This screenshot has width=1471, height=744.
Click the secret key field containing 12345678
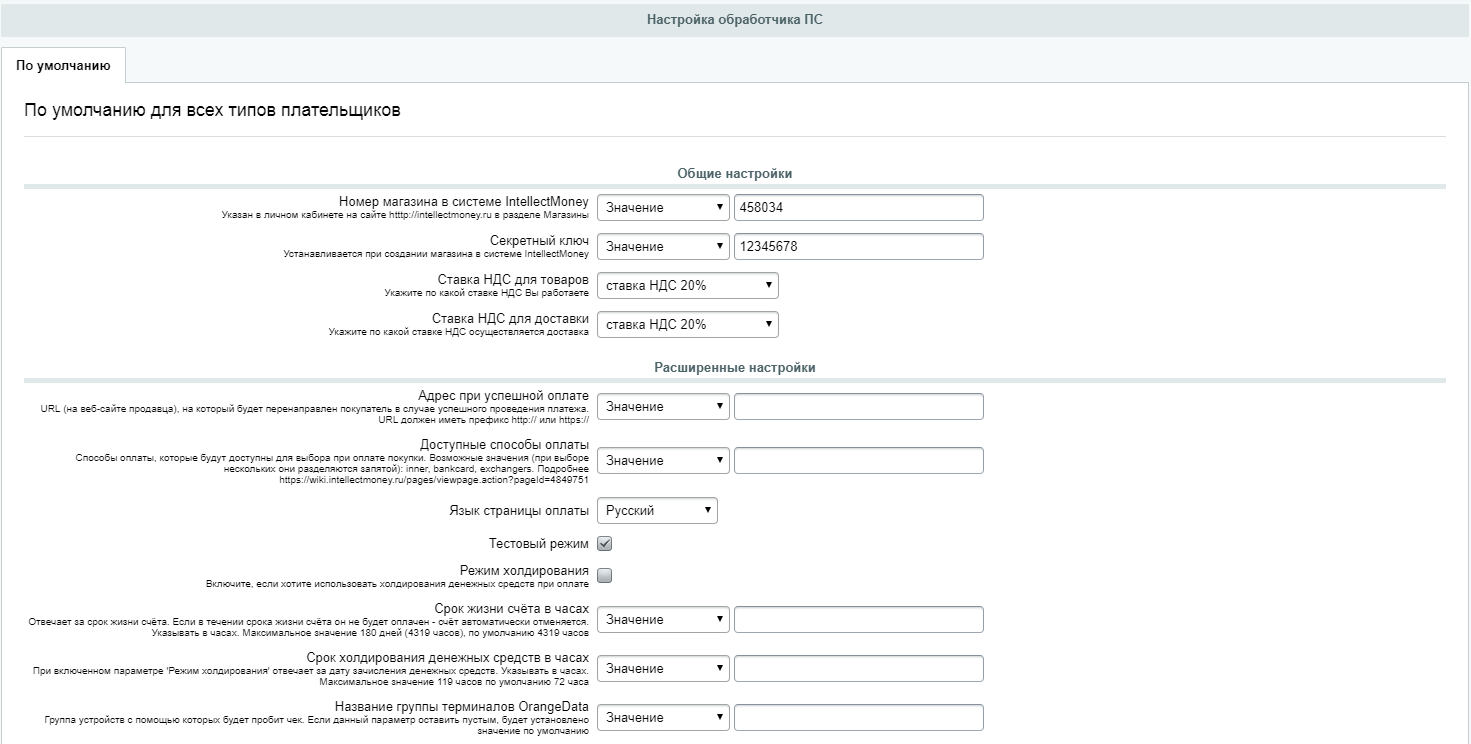point(858,246)
